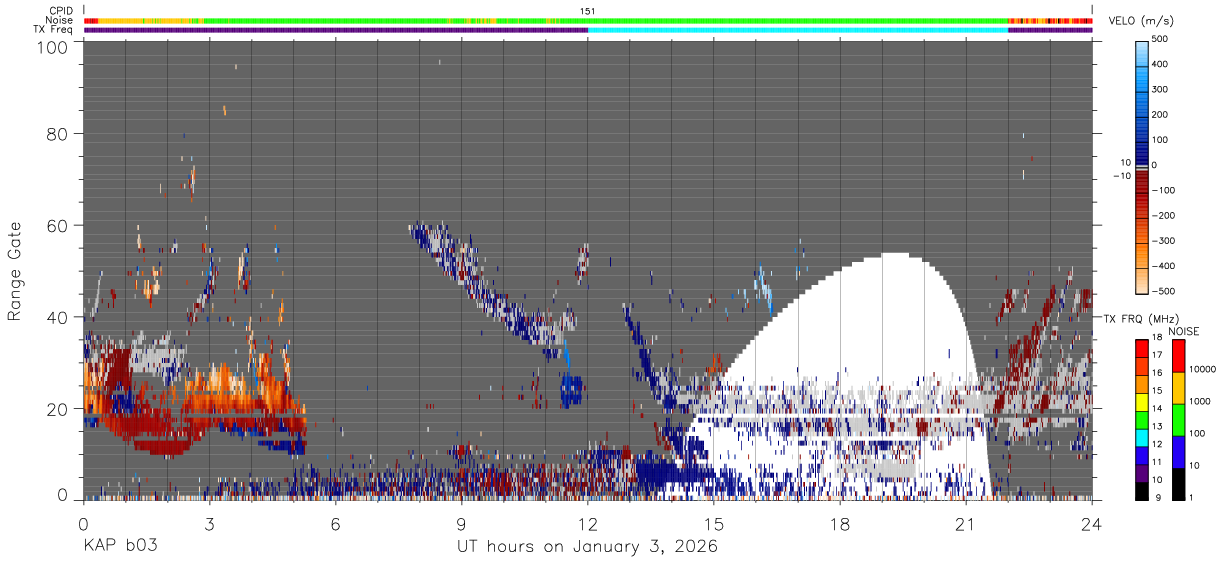Click hour 21 on the UT time axis

pyautogui.click(x=965, y=523)
